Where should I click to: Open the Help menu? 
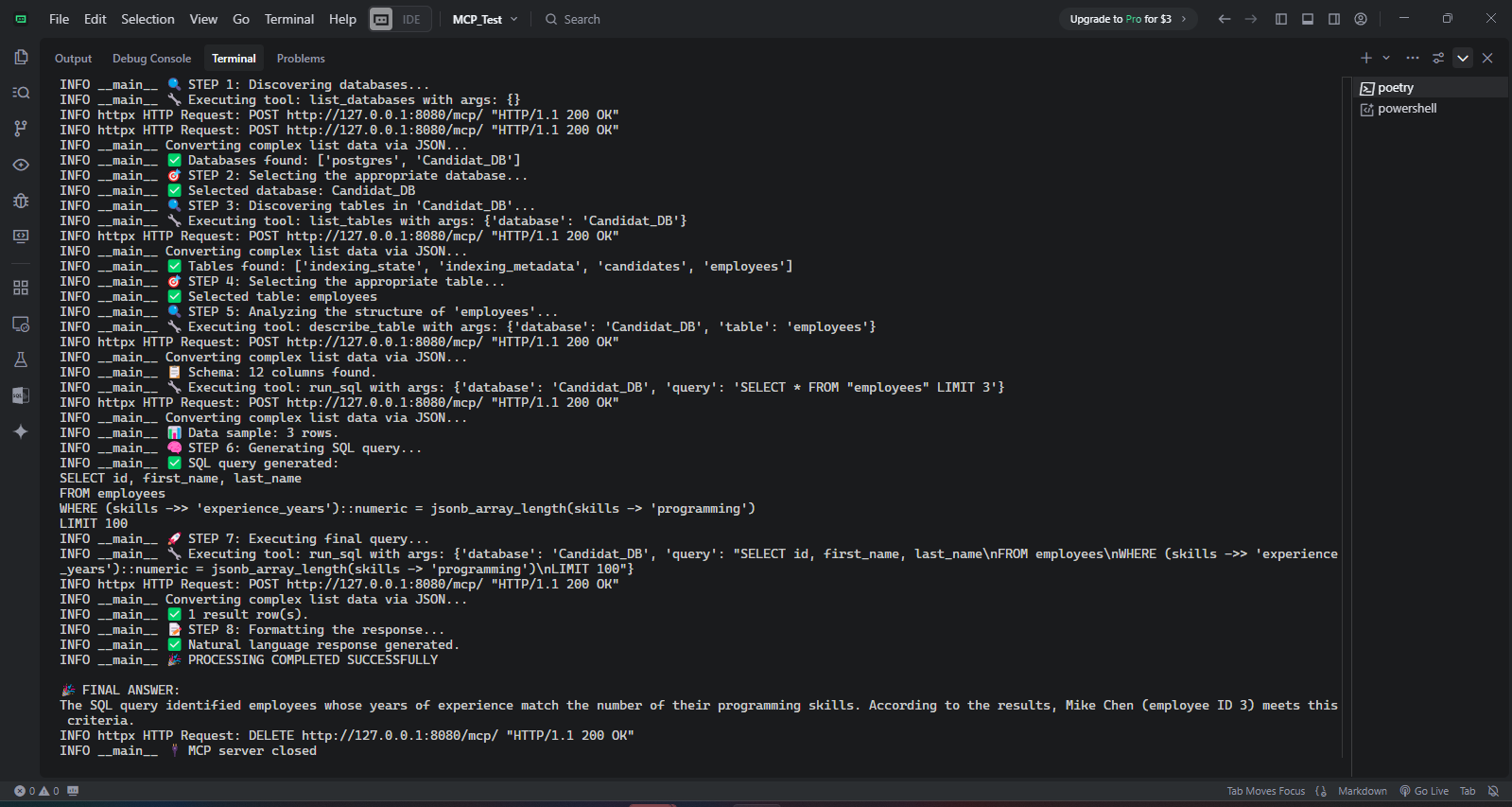(342, 19)
